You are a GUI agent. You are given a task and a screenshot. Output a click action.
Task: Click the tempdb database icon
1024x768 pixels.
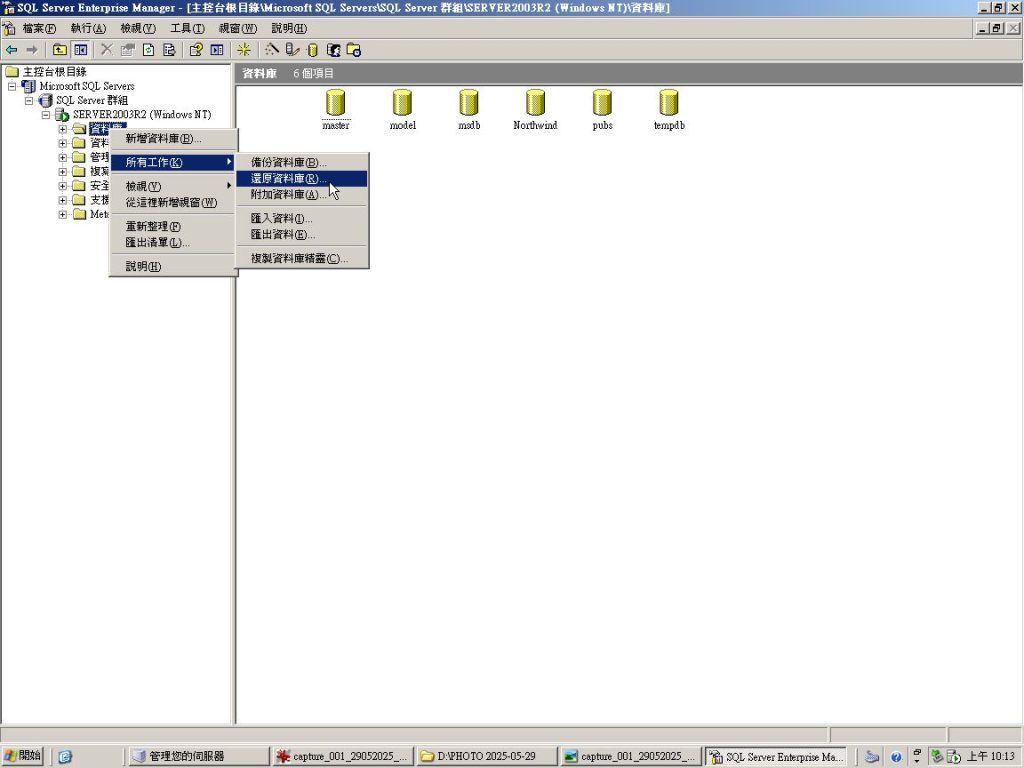tap(669, 103)
